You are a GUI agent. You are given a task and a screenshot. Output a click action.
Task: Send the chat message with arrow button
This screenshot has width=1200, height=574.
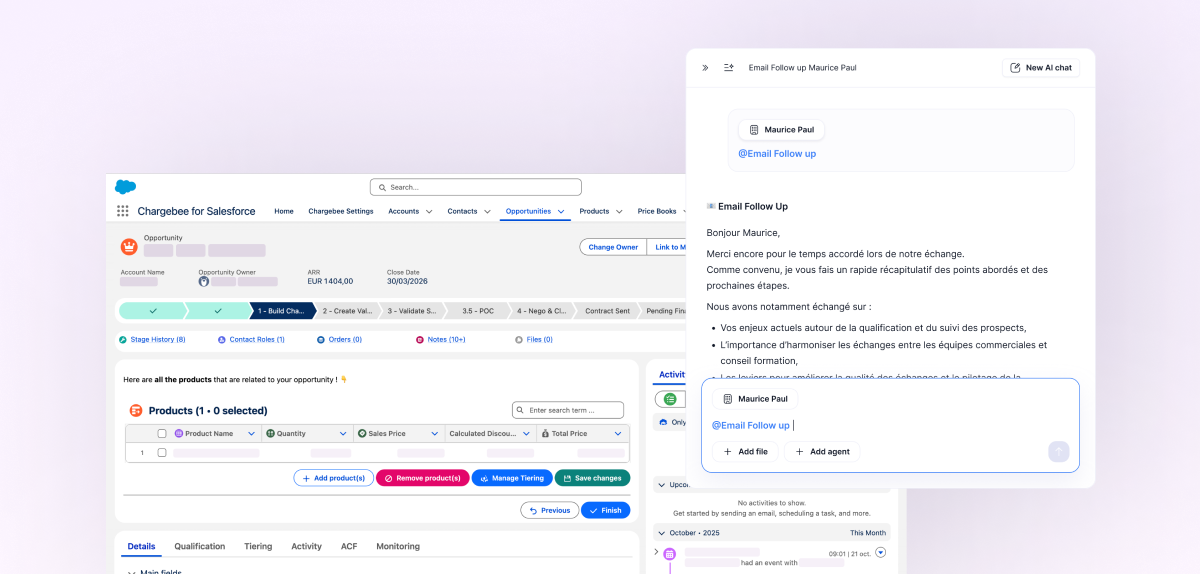click(1059, 452)
